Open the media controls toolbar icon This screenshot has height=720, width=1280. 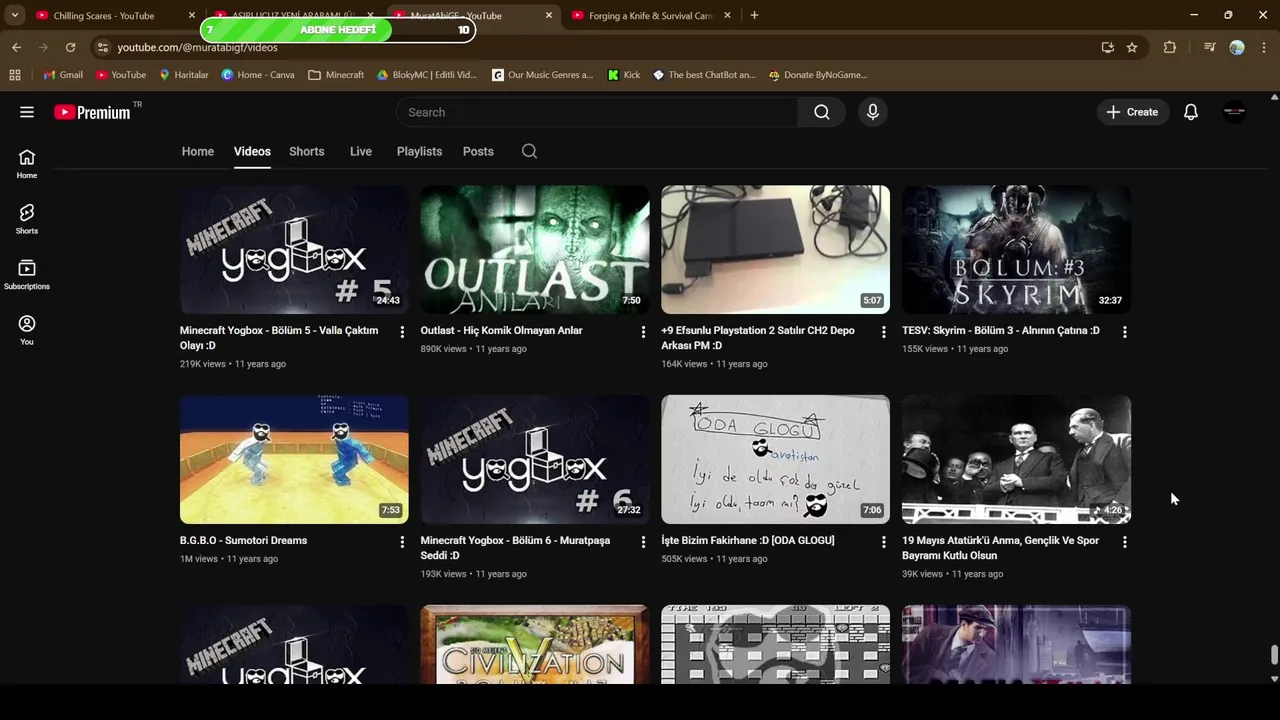pos(1210,47)
